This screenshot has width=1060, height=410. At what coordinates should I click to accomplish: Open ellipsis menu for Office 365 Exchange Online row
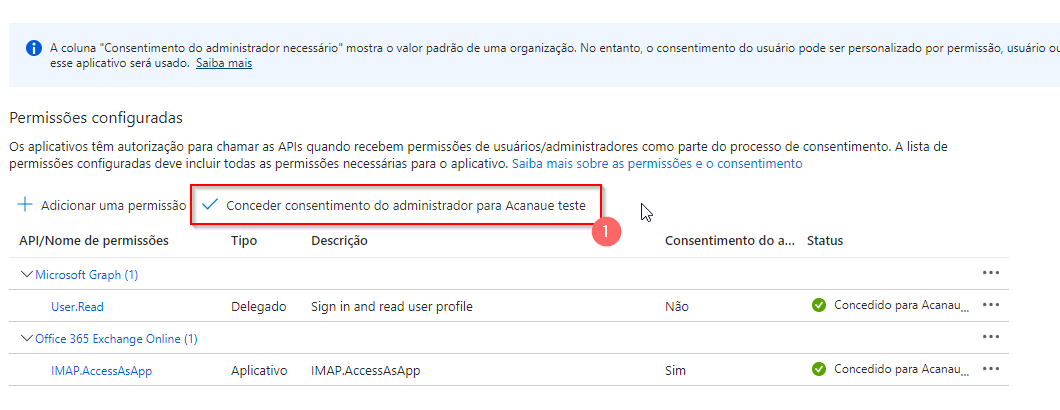click(990, 337)
